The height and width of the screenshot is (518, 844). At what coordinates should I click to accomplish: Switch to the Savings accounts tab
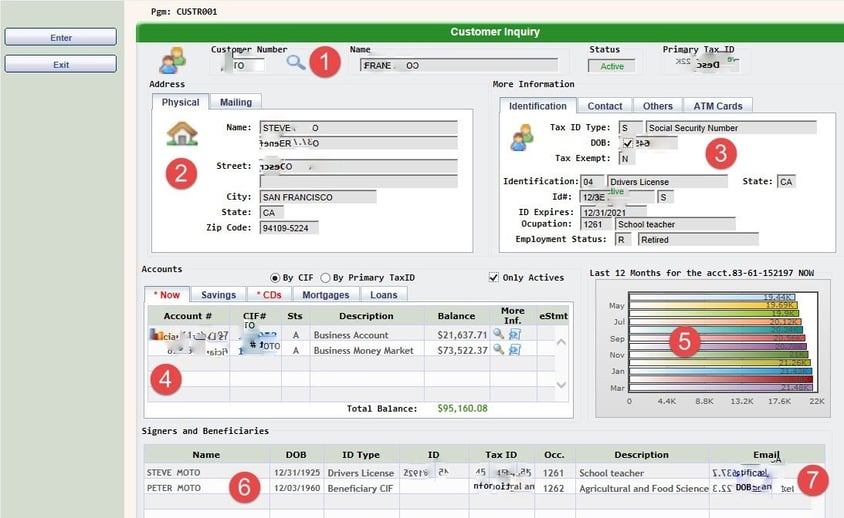[x=218, y=295]
